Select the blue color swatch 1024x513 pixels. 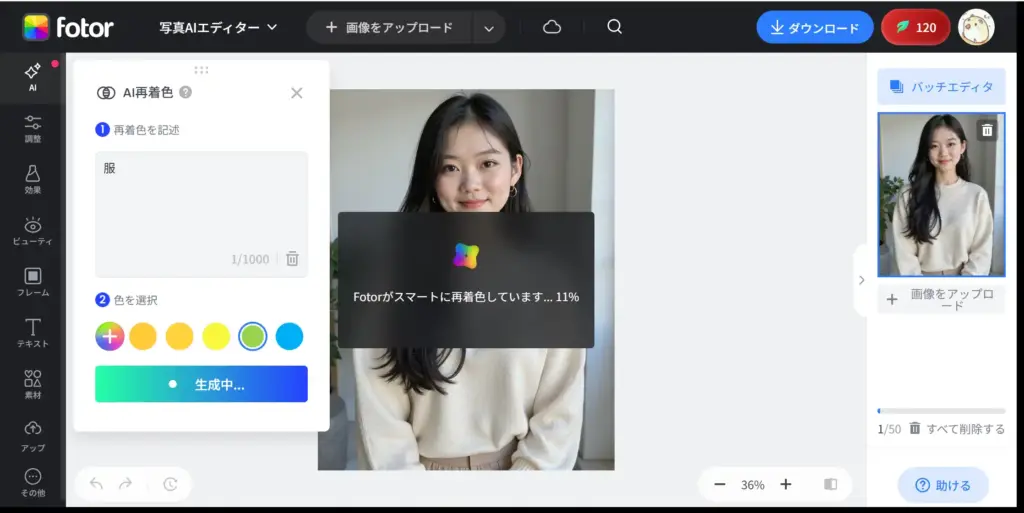click(289, 336)
